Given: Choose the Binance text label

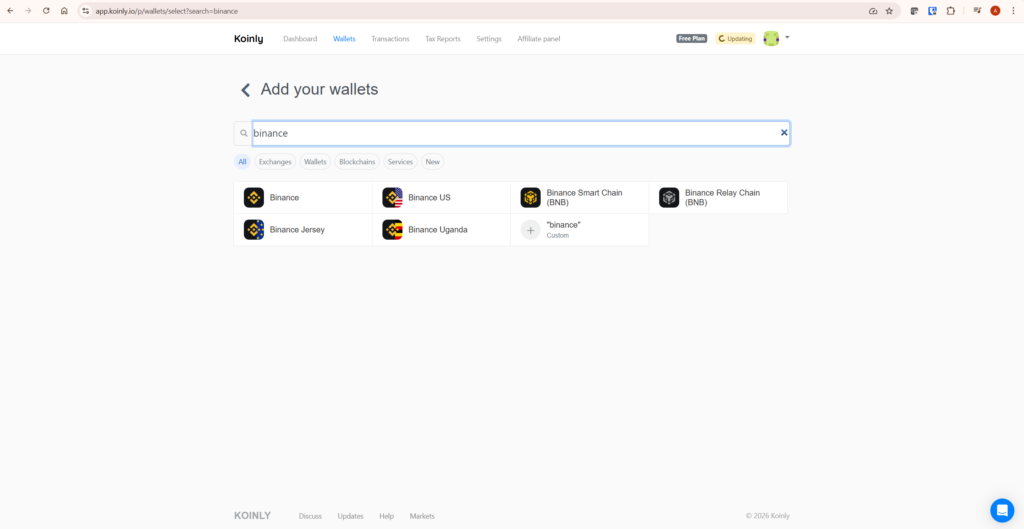Looking at the screenshot, I should [x=284, y=197].
